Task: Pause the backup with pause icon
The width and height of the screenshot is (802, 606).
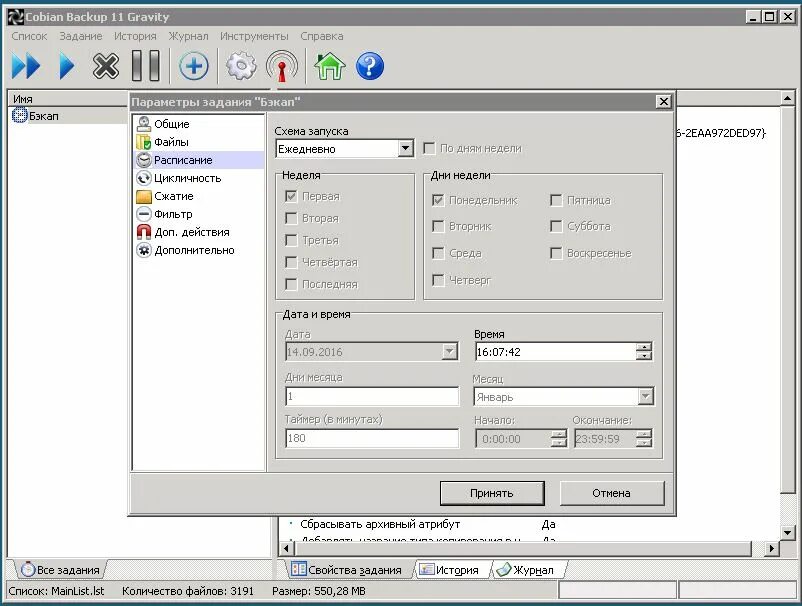Action: pyautogui.click(x=146, y=65)
